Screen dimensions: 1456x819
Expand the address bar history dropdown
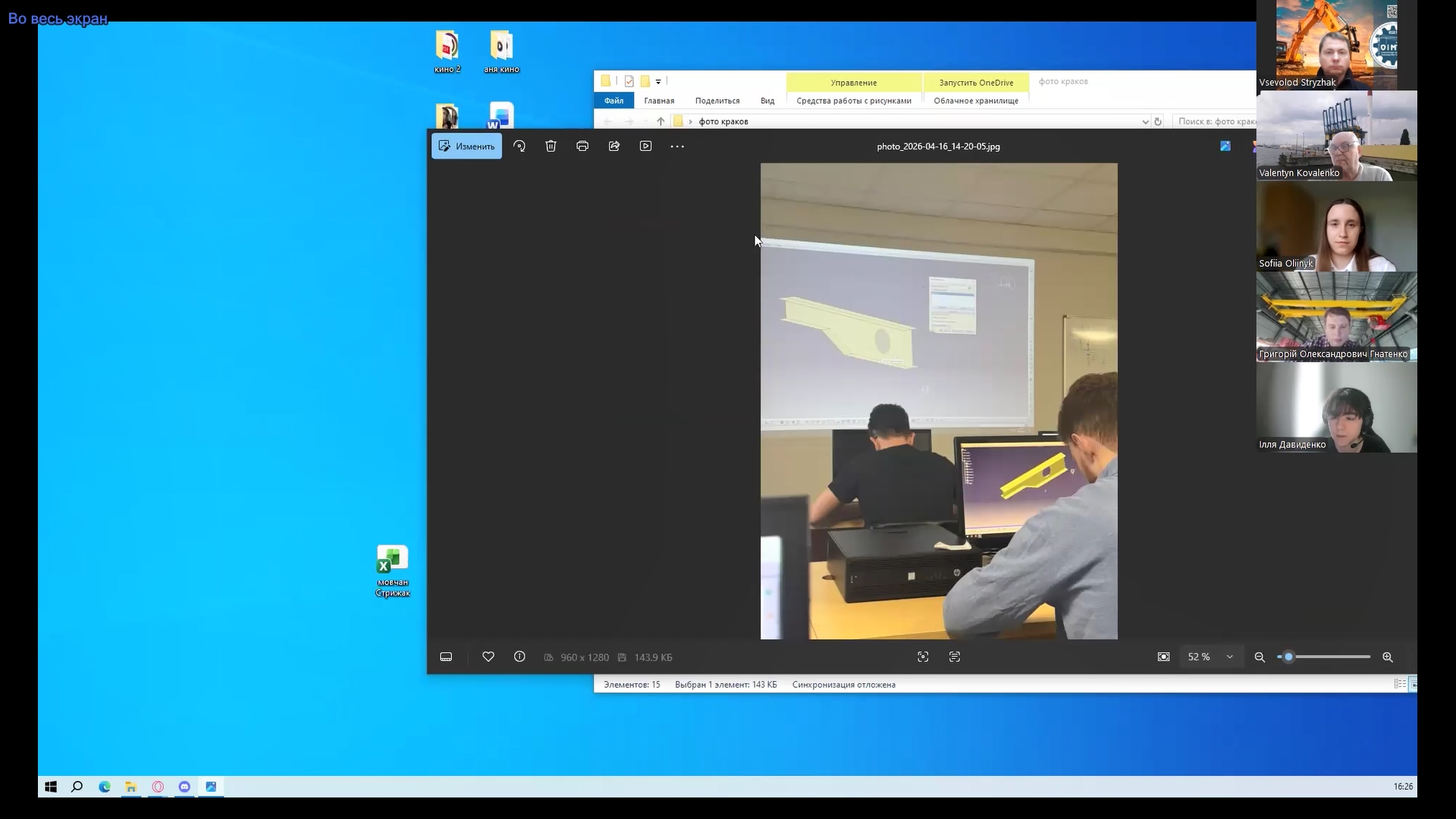[1145, 121]
